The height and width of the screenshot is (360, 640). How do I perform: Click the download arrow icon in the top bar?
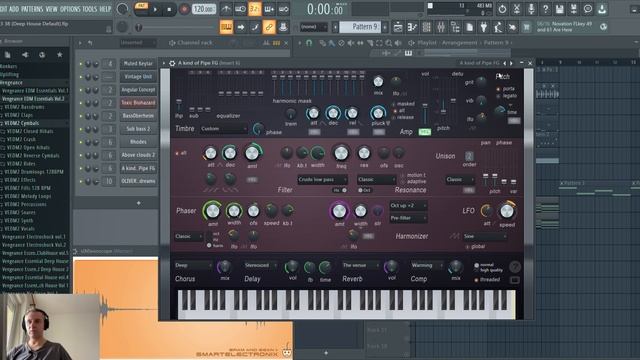tap(602, 9)
